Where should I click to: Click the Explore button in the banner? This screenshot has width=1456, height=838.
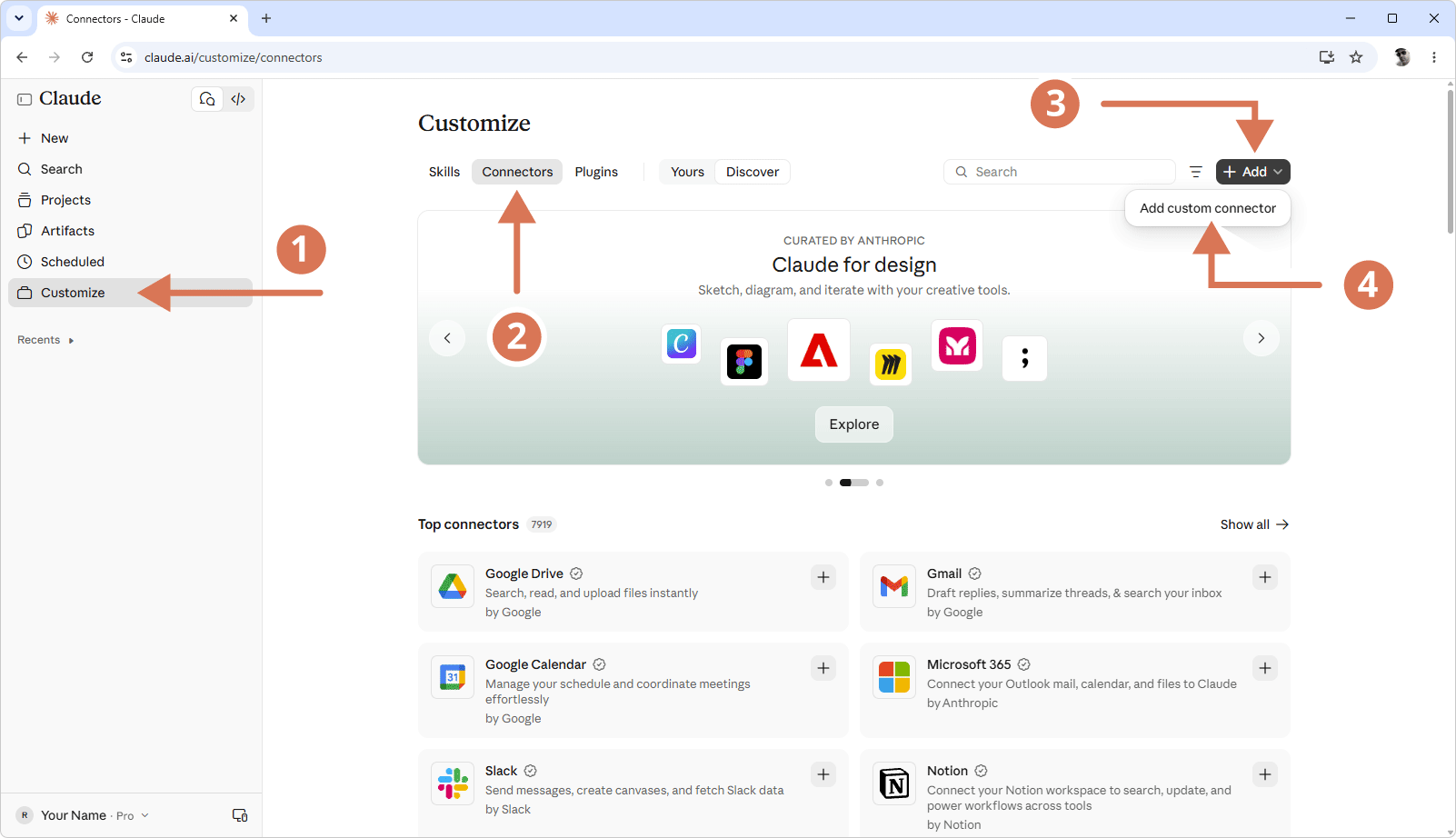point(854,424)
